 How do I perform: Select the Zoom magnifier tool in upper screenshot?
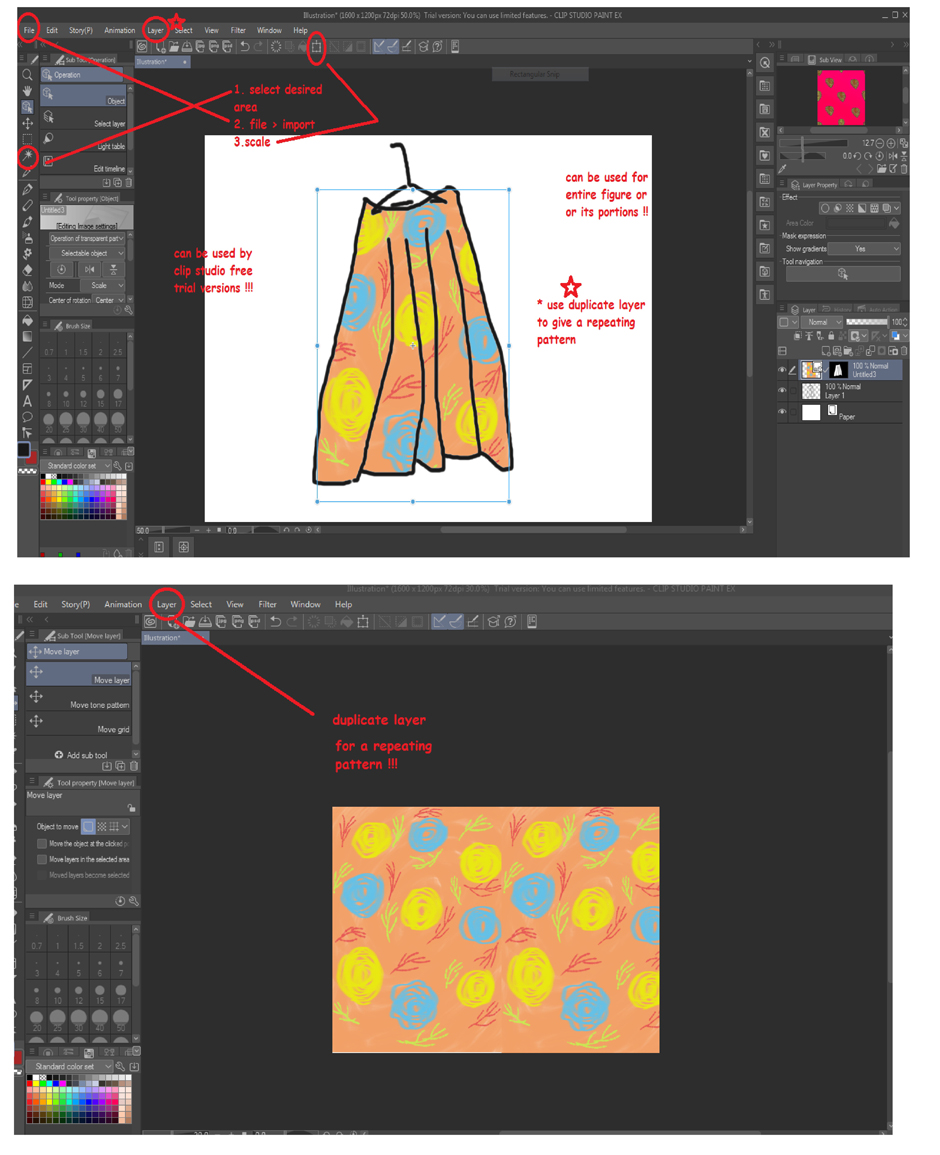coord(27,74)
